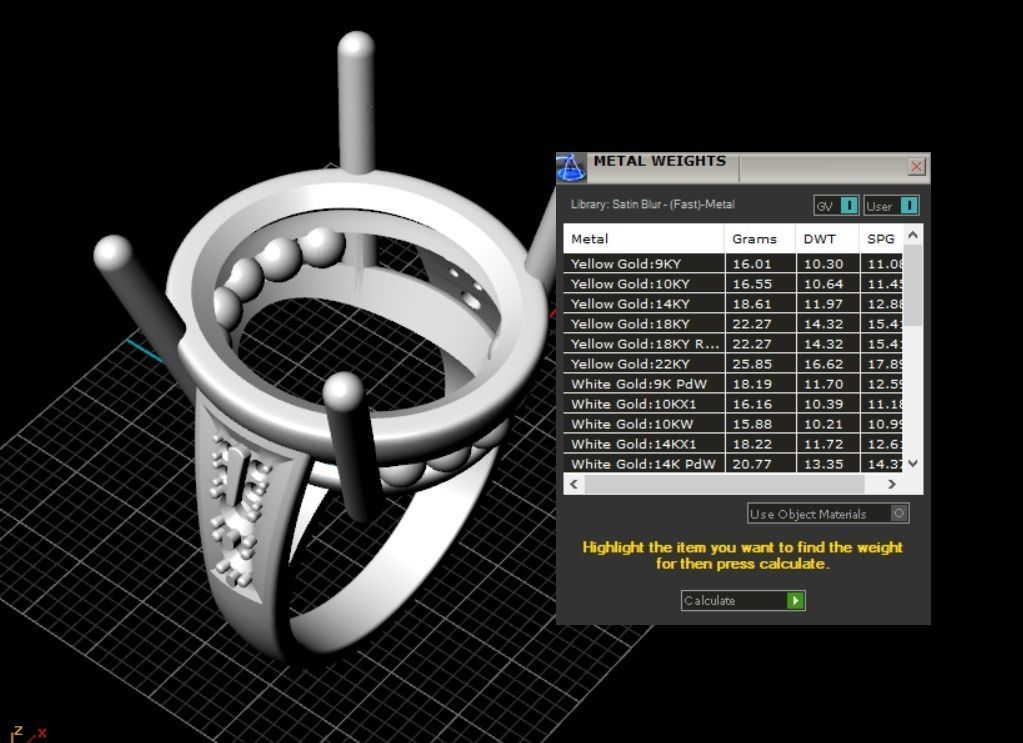
Task: Select the White Gold:10KW row
Action: [x=733, y=424]
